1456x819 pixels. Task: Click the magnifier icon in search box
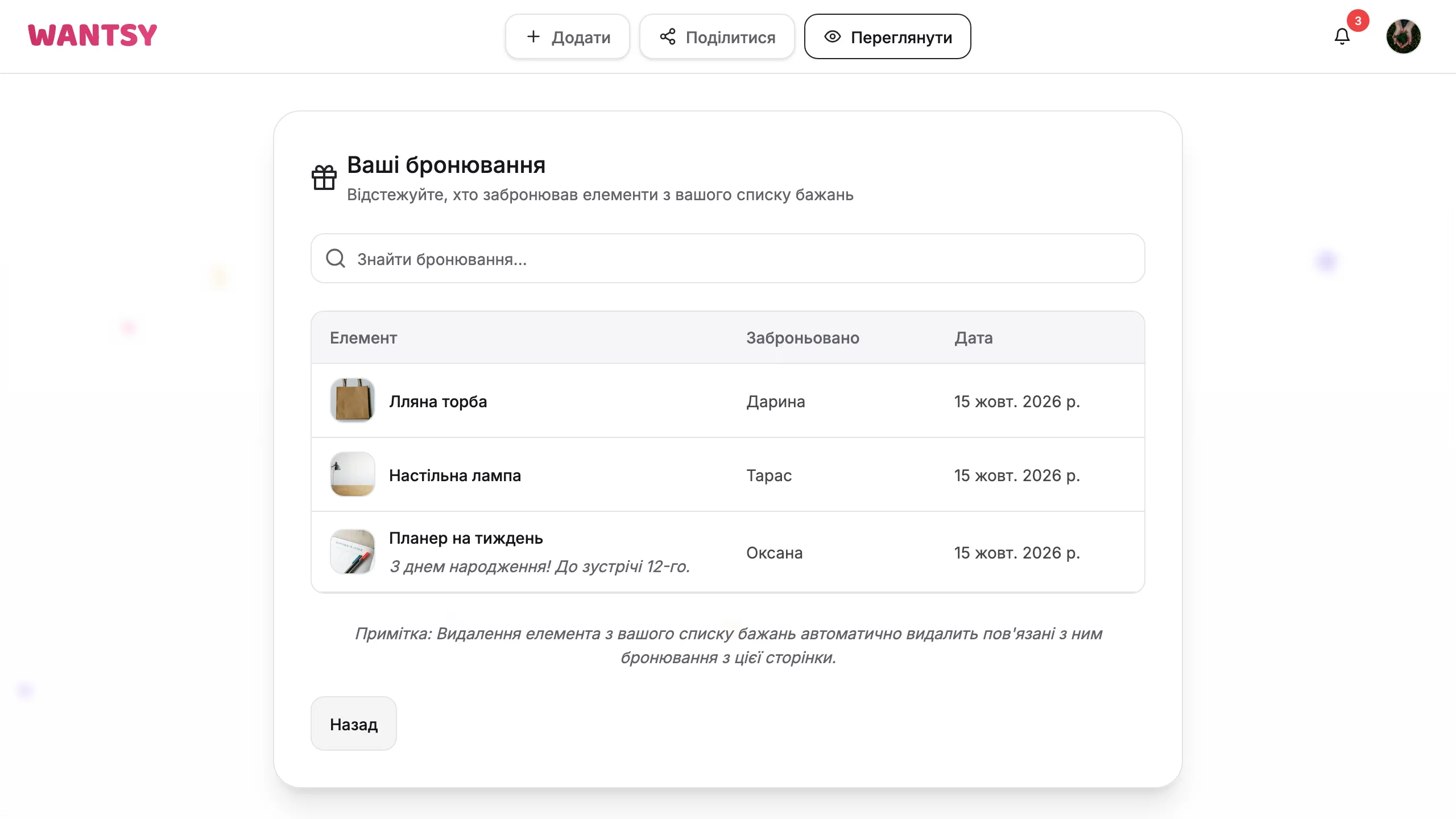[x=336, y=258]
